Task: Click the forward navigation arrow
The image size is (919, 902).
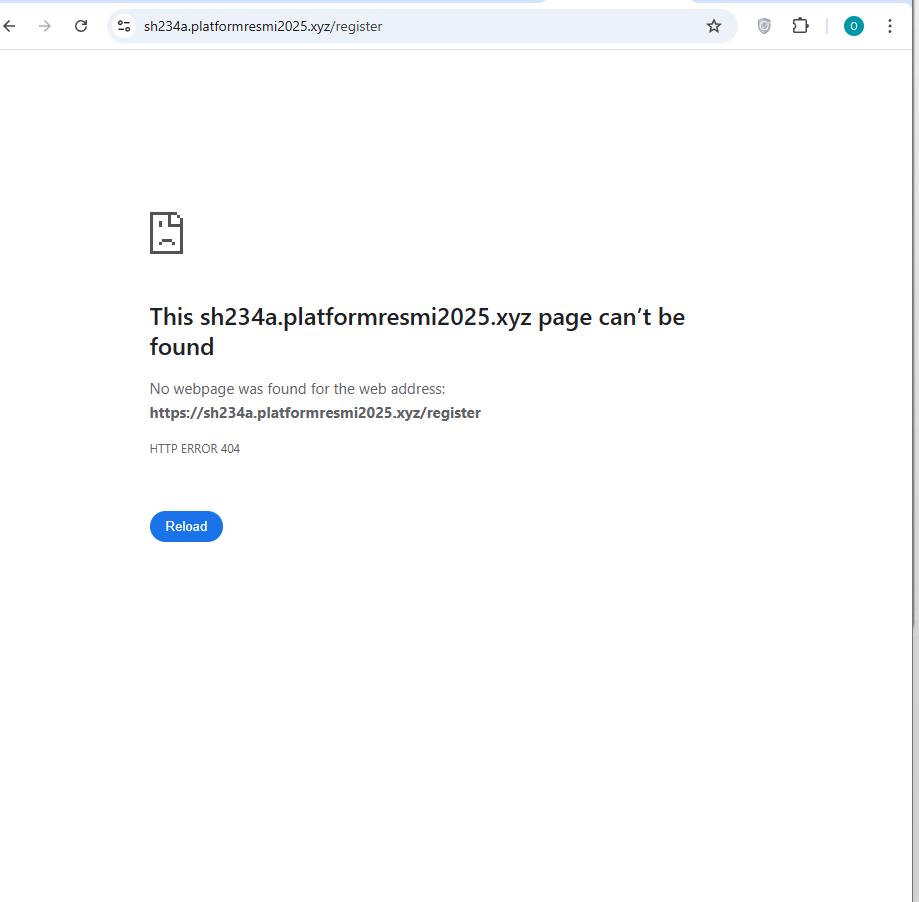Action: coord(44,26)
